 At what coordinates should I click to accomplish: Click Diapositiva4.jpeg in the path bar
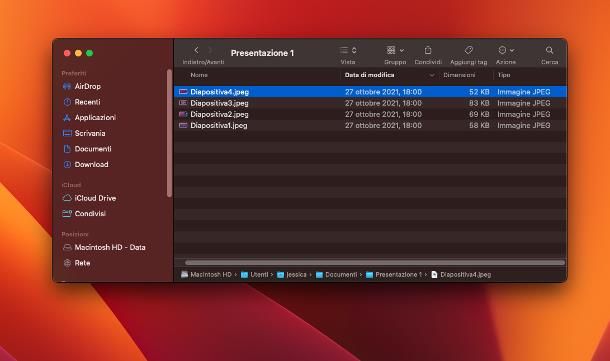[461, 275]
